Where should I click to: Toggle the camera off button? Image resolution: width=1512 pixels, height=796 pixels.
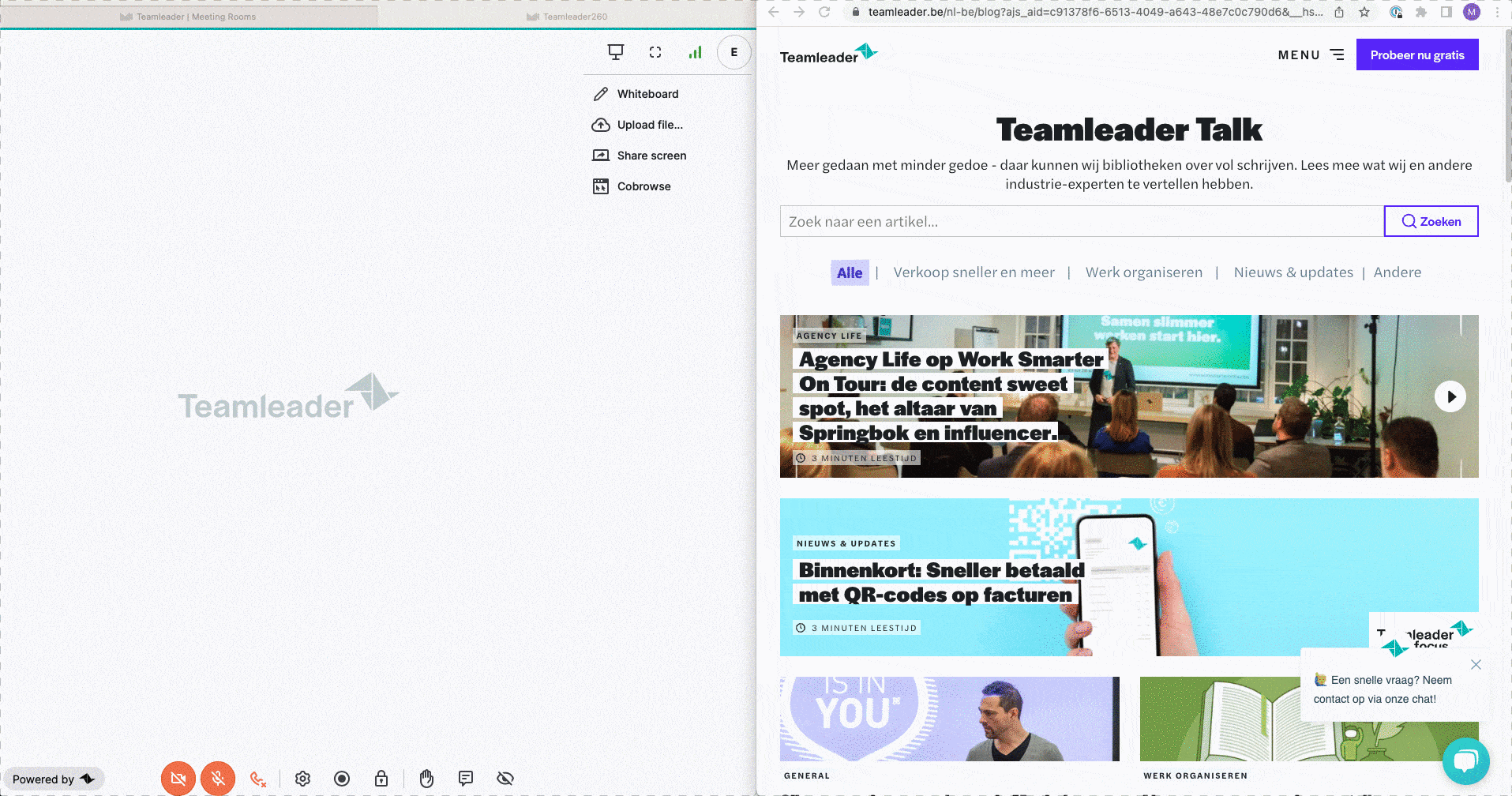178,779
